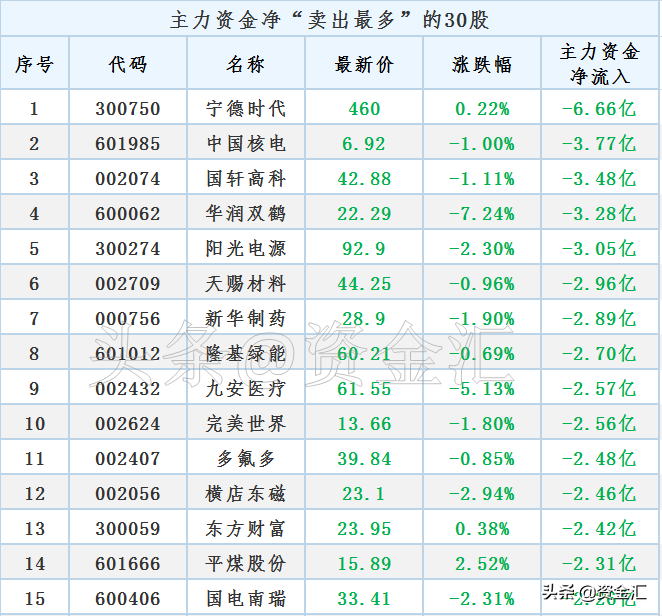This screenshot has height=616, width=662.
Task: Select stock code 601985
Action: coord(128,144)
